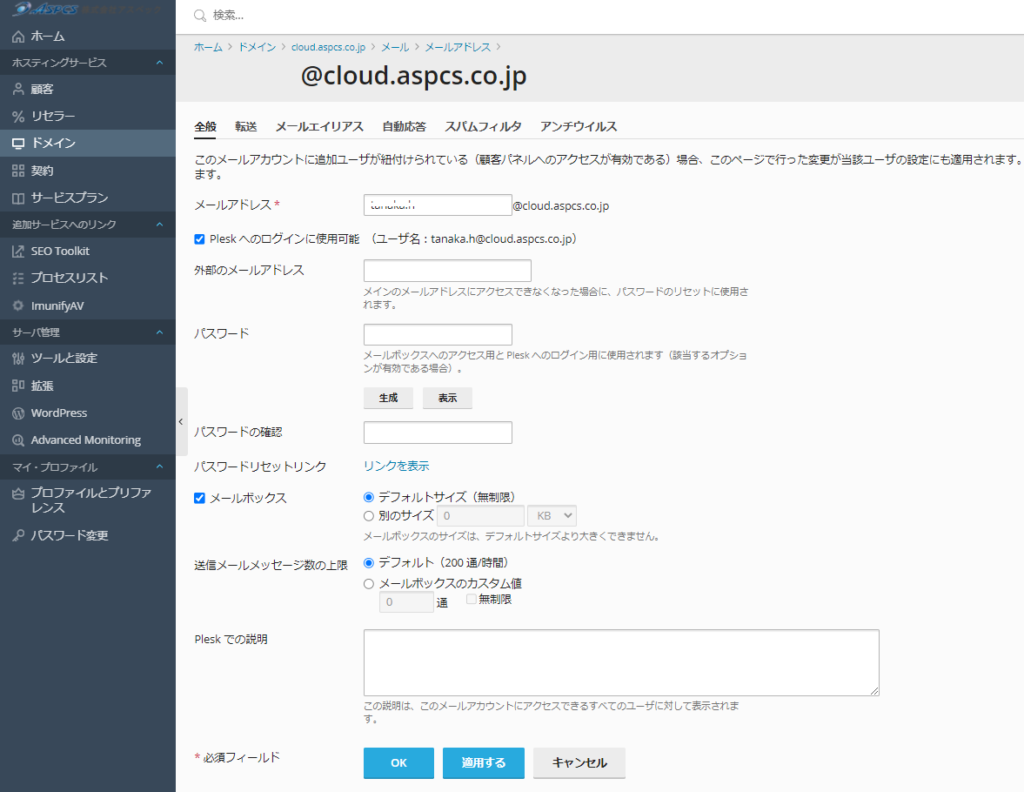Toggle the Plesk login permission checkbox
The height and width of the screenshot is (792, 1024).
pyautogui.click(x=200, y=240)
